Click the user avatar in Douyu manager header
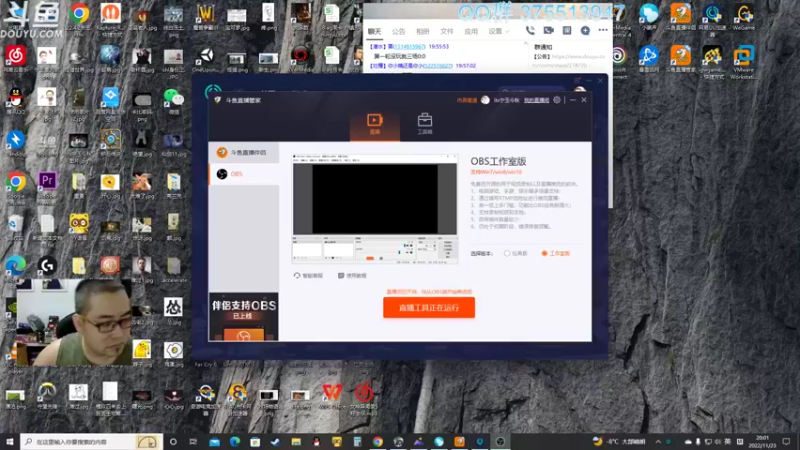Viewport: 800px width, 450px height. (485, 100)
